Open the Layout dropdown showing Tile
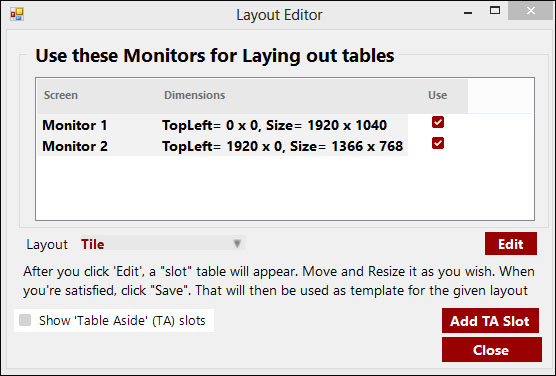556x376 pixels. point(162,244)
